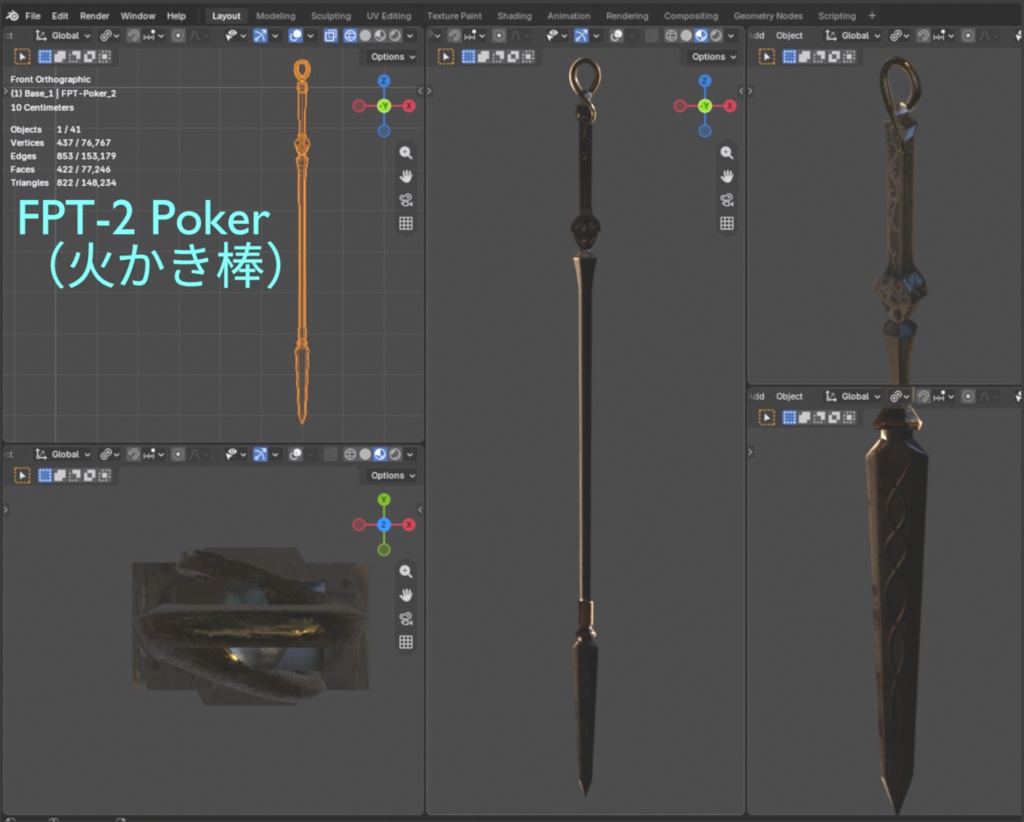
Task: Open Options dropdown in the Front Orthographic viewport
Action: (392, 57)
